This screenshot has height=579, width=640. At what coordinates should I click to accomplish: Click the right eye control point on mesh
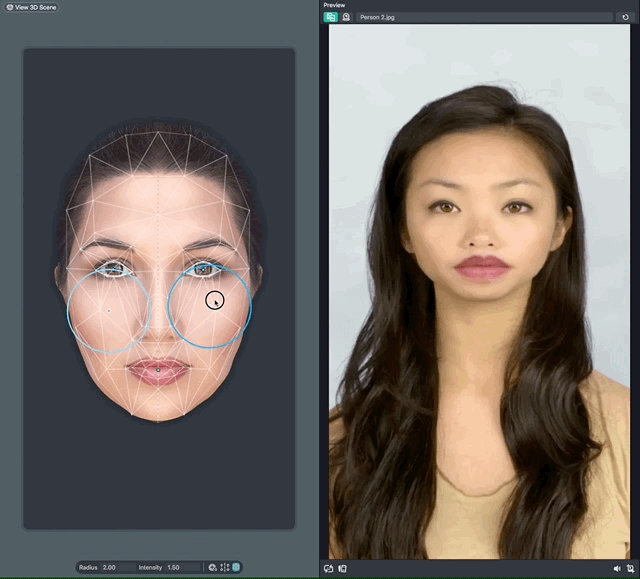(205, 268)
